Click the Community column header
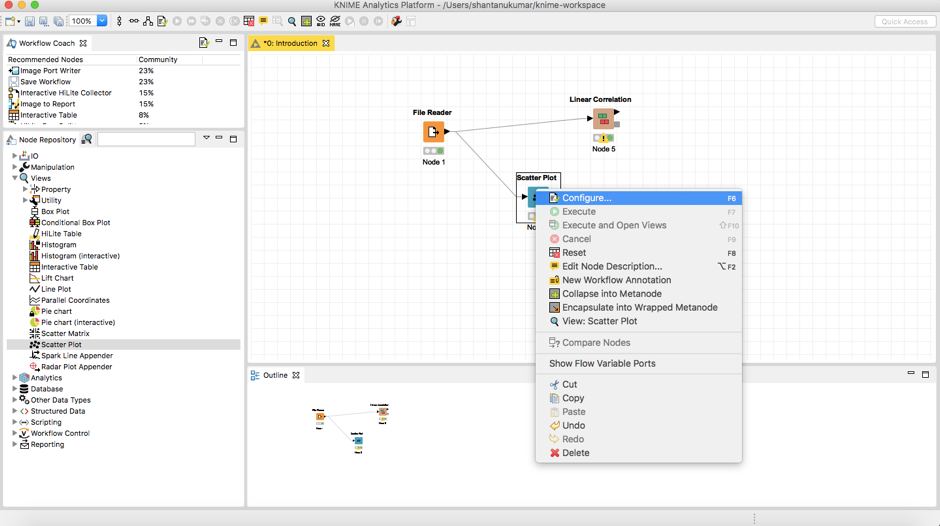The height and width of the screenshot is (526, 940). [x=158, y=59]
